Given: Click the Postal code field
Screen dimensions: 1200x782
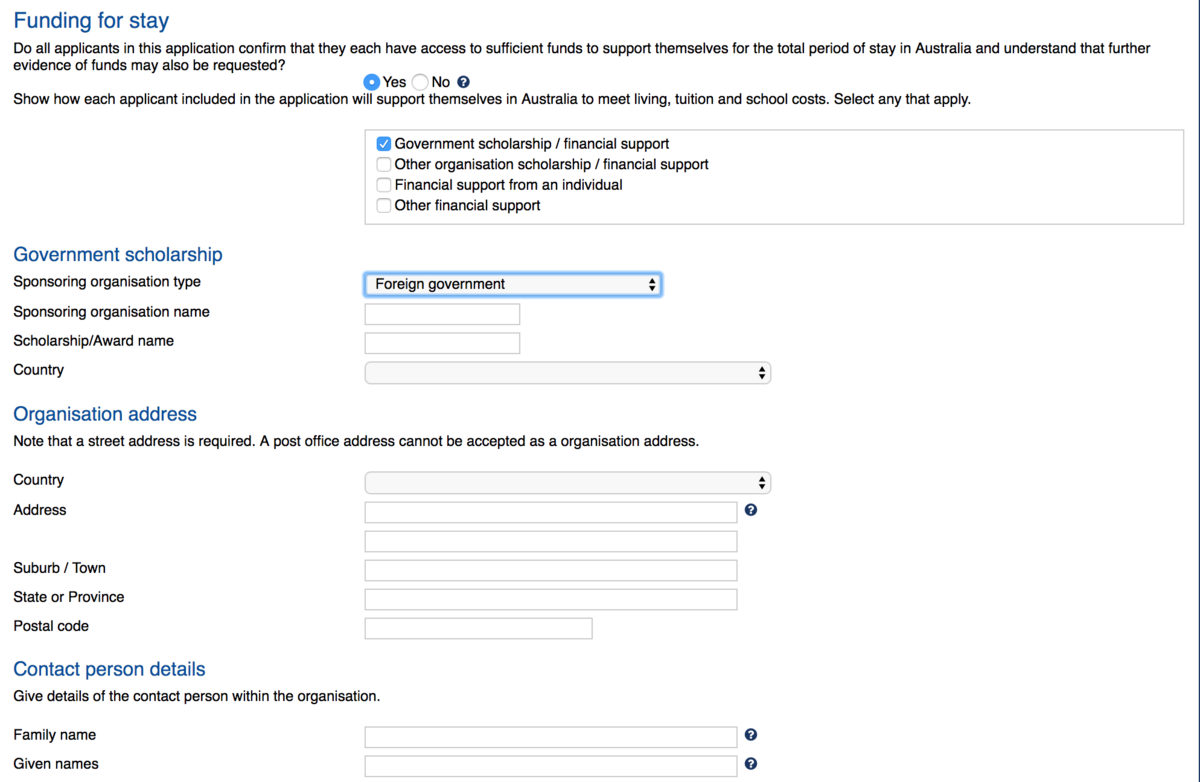Looking at the screenshot, I should click(478, 628).
